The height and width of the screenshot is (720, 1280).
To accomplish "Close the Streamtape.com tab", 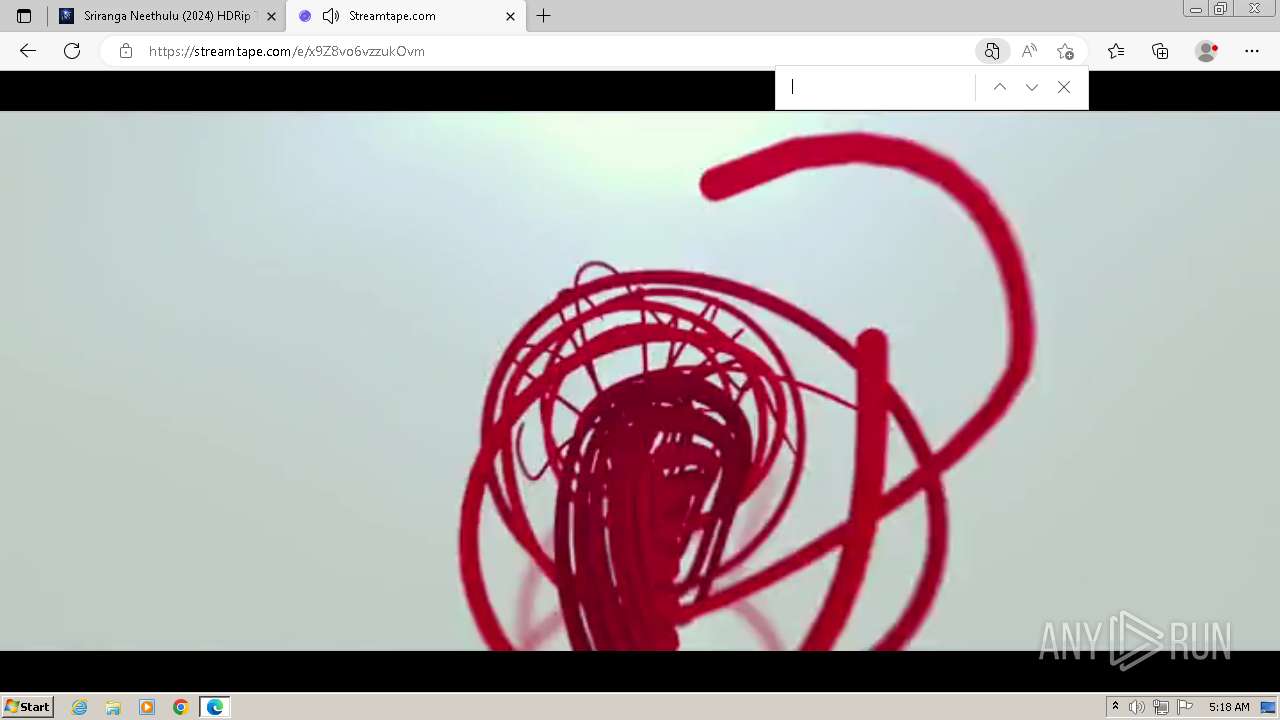I will pyautogui.click(x=510, y=16).
